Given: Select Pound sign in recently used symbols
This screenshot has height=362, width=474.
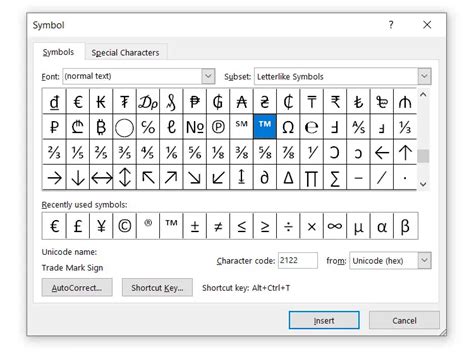Looking at the screenshot, I should click(78, 226).
